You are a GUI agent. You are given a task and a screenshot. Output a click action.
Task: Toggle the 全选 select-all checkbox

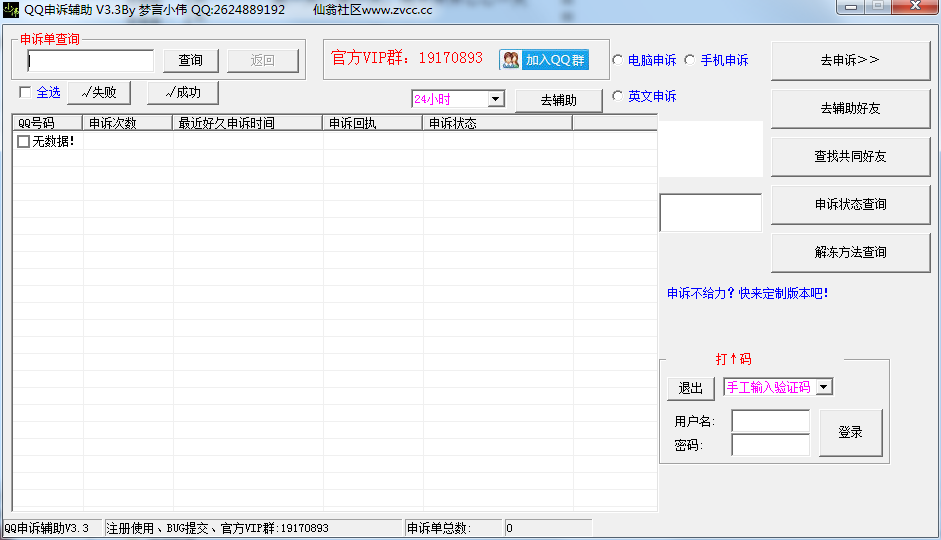[x=25, y=93]
